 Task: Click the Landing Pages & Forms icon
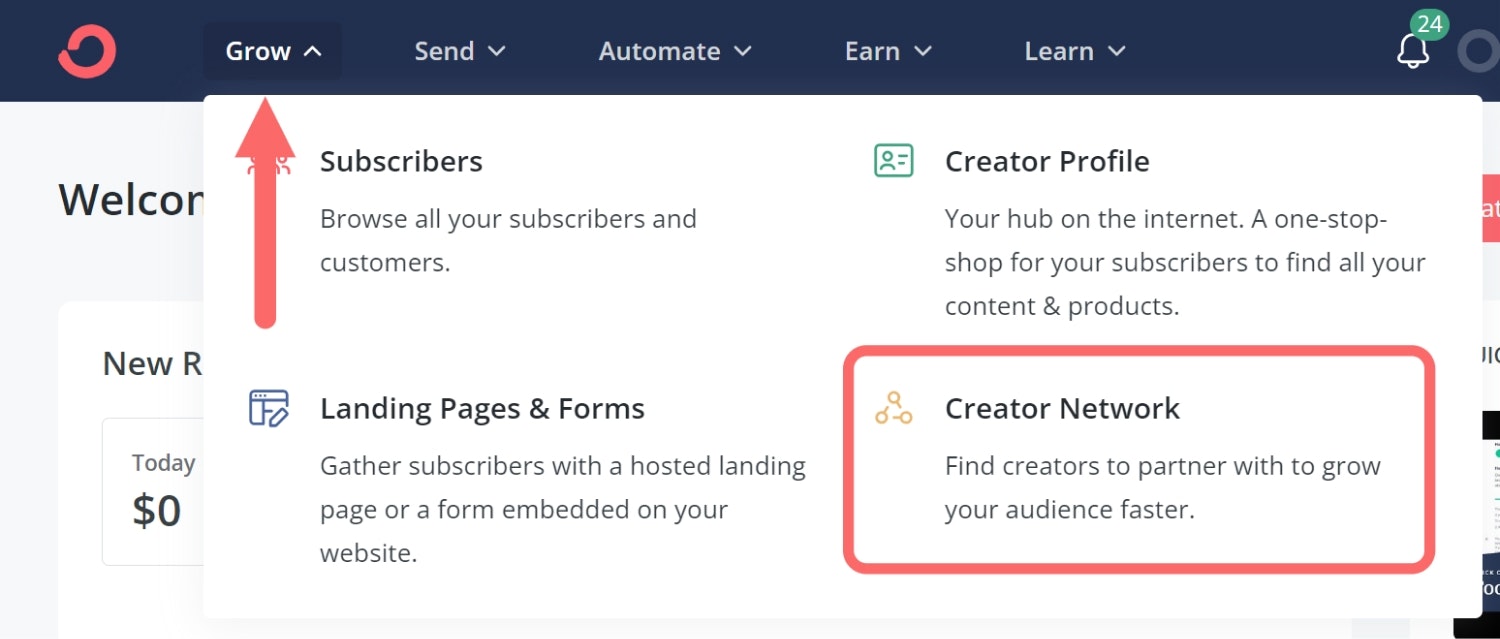(268, 408)
